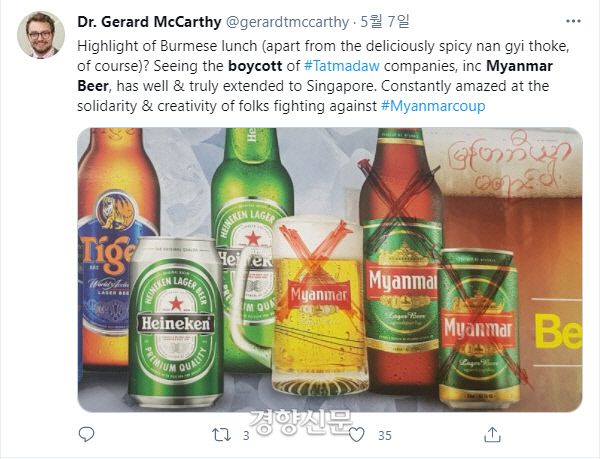Open the tweet via the 5월 7일 date
602x459 pixels.
(385, 21)
